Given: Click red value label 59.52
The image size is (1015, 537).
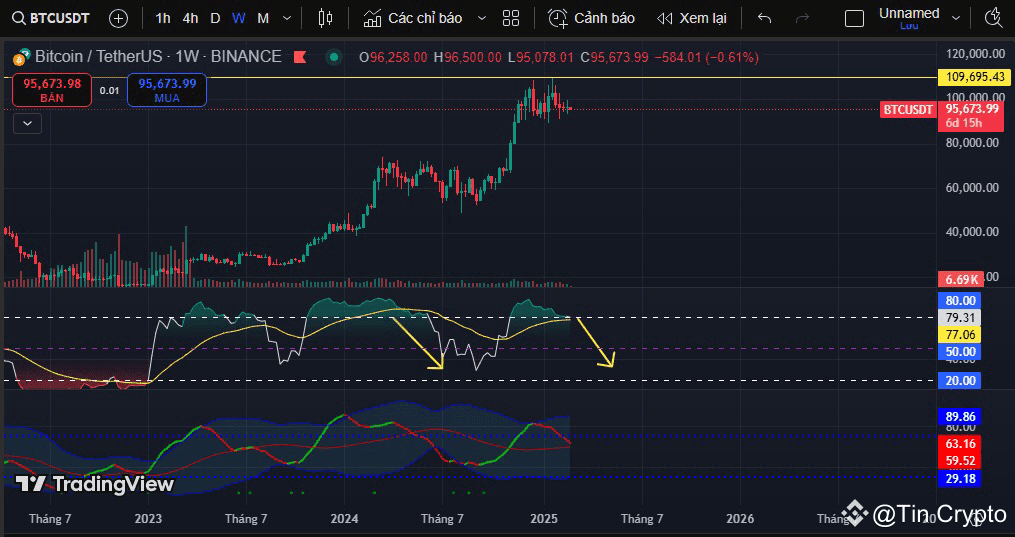Looking at the screenshot, I should [x=960, y=461].
